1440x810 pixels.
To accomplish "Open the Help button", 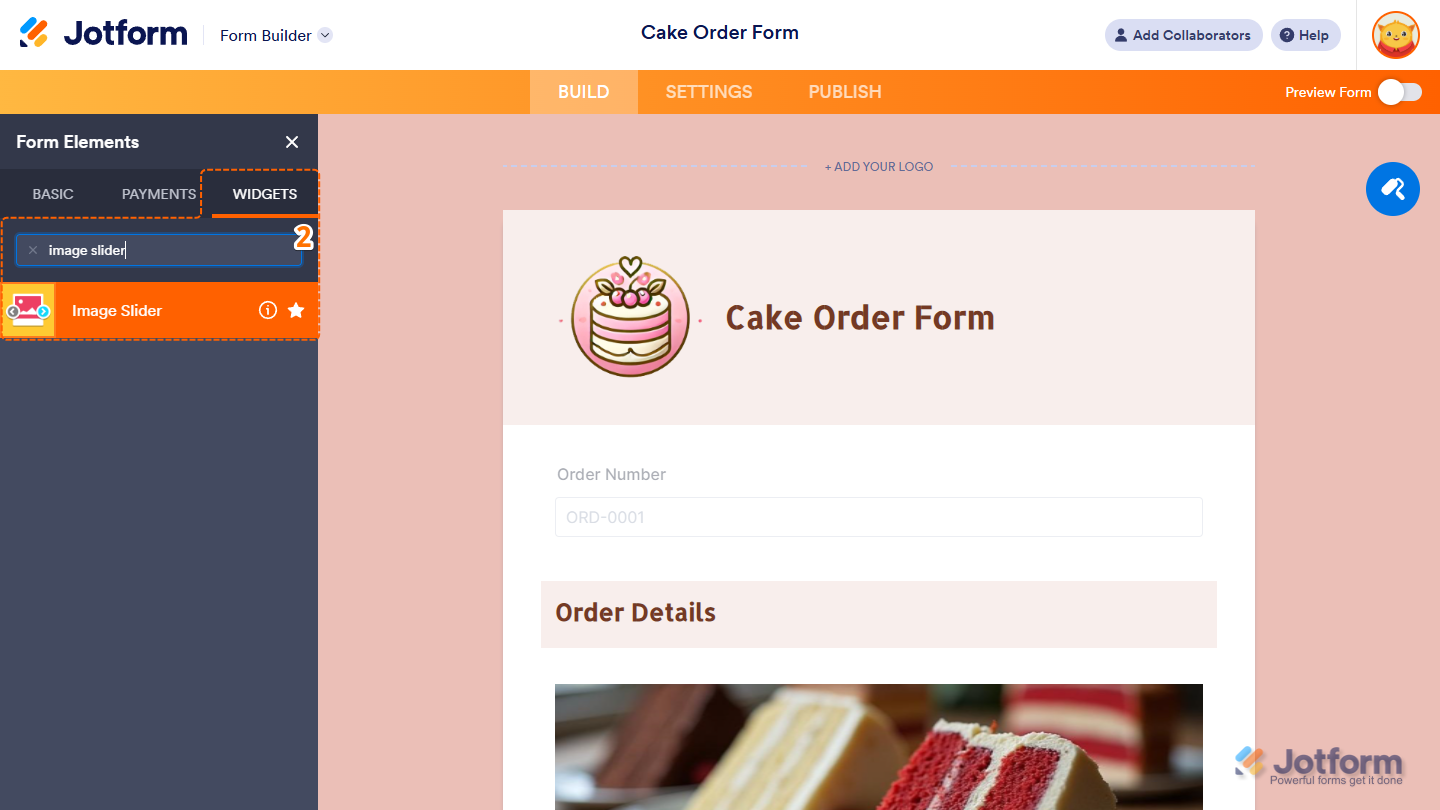I will pos(1306,35).
